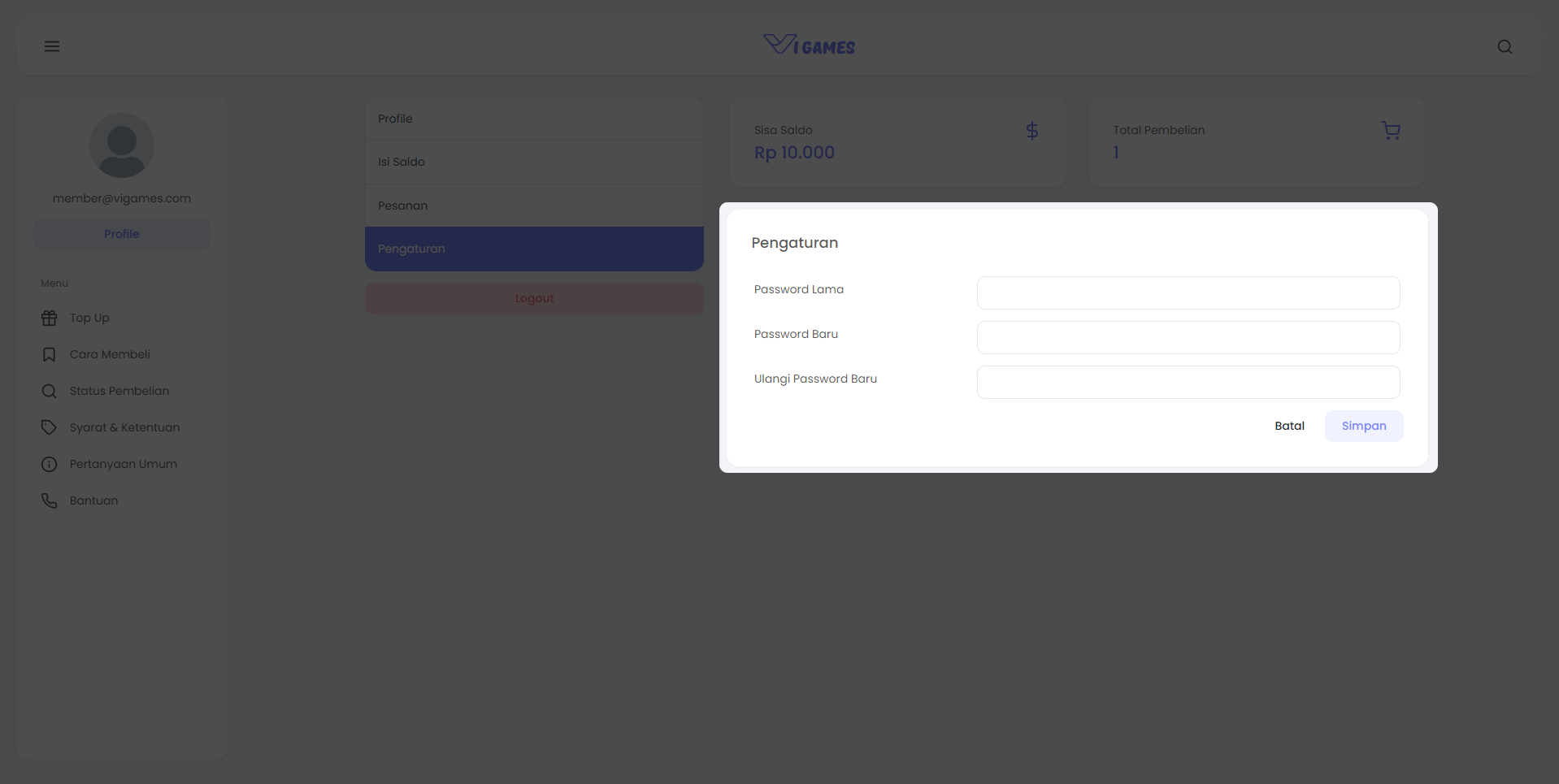This screenshot has height=784, width=1559.
Task: Click the Pengaturan form heading
Action: pos(794,243)
